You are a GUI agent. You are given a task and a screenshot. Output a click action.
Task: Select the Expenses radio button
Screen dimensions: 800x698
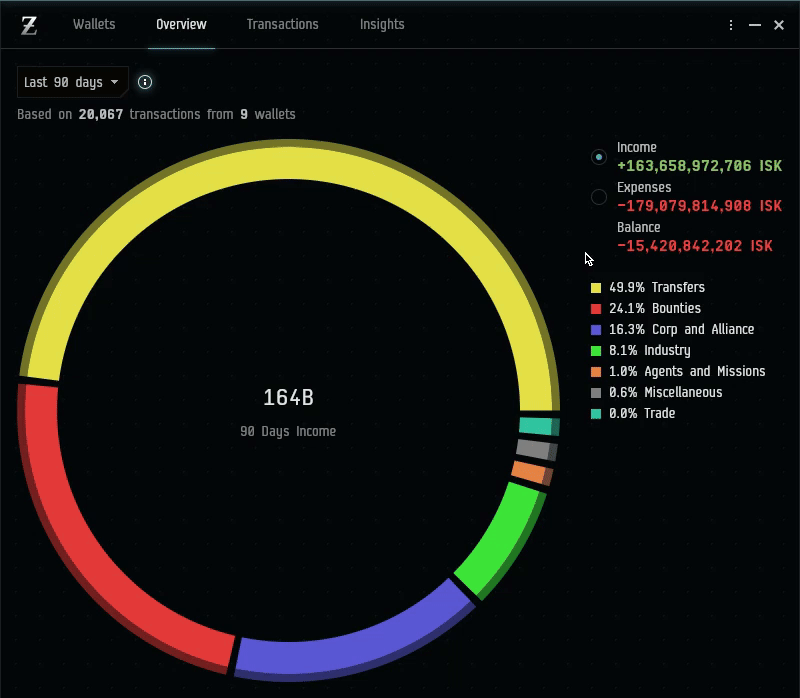(599, 196)
